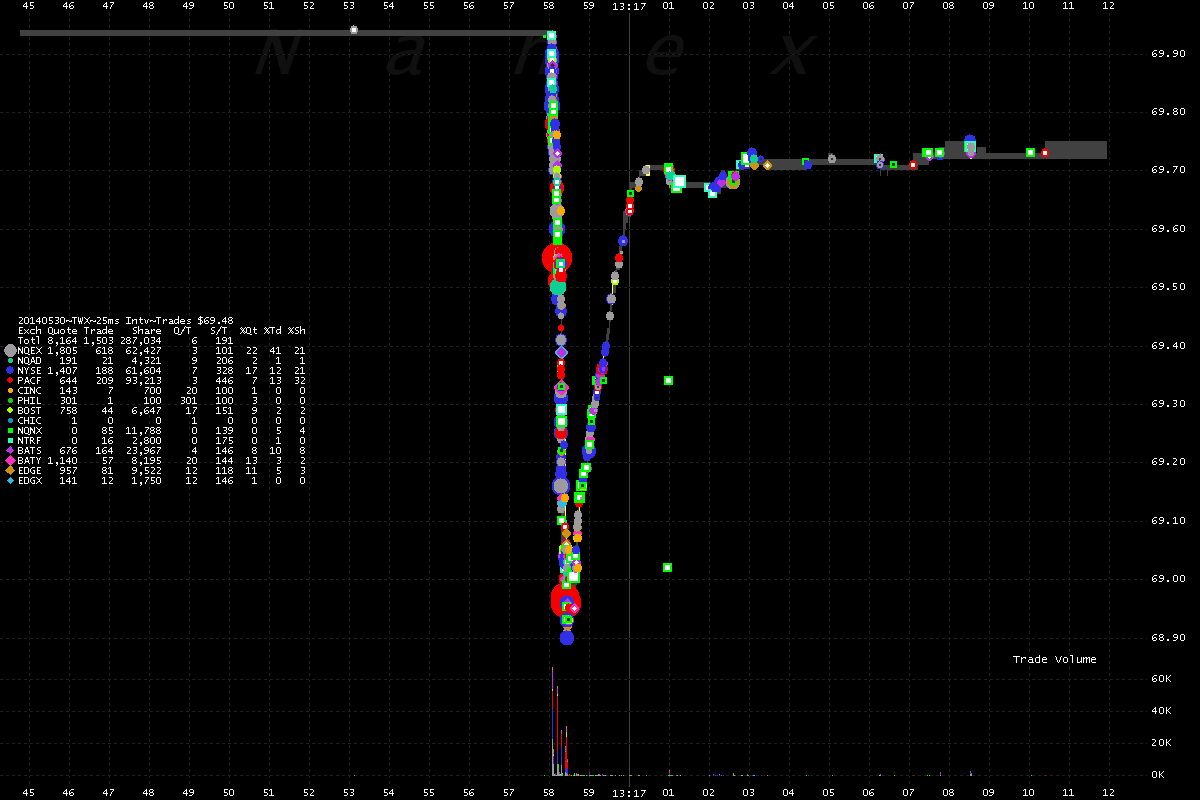1200x800 pixels.
Task: Select the purple BATS diamond legend icon
Action: pos(10,451)
